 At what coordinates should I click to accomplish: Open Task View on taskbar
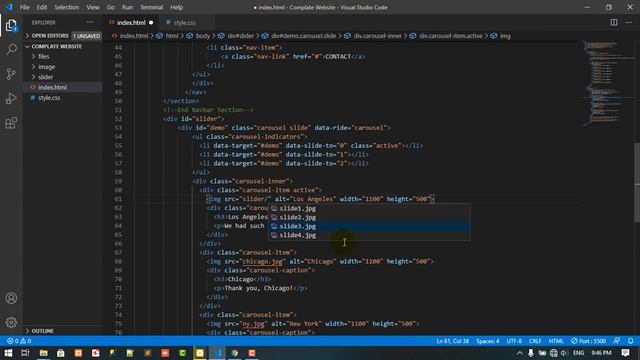point(25,353)
